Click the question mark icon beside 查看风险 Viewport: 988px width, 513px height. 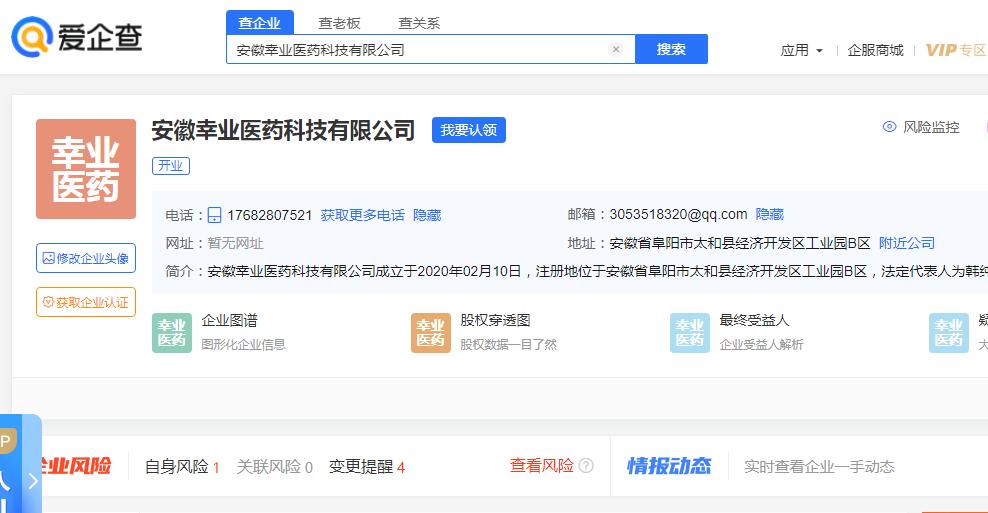[586, 466]
